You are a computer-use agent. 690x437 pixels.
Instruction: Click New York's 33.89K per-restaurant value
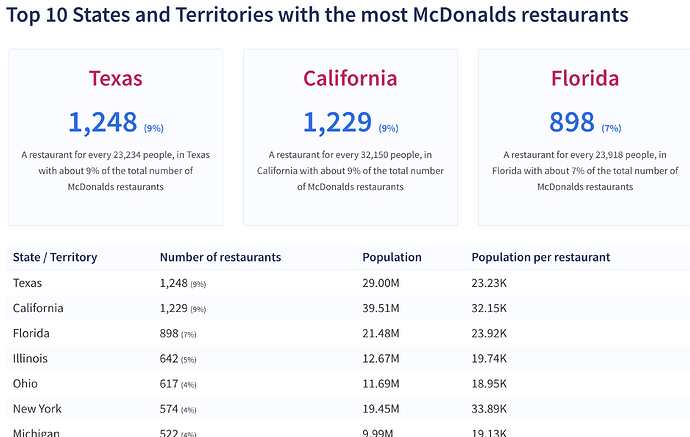pos(490,408)
